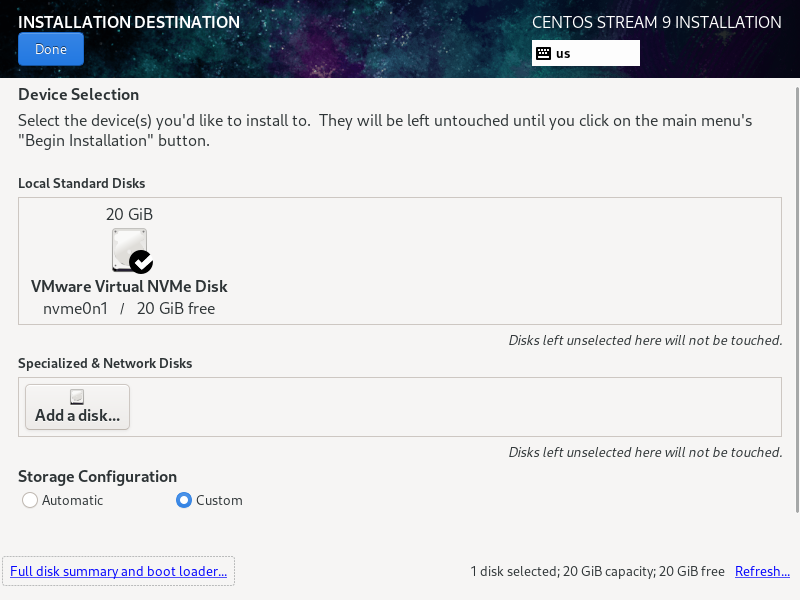Viewport: 800px width, 600px height.
Task: Select the NVMe hard drive icon
Action: [x=129, y=249]
